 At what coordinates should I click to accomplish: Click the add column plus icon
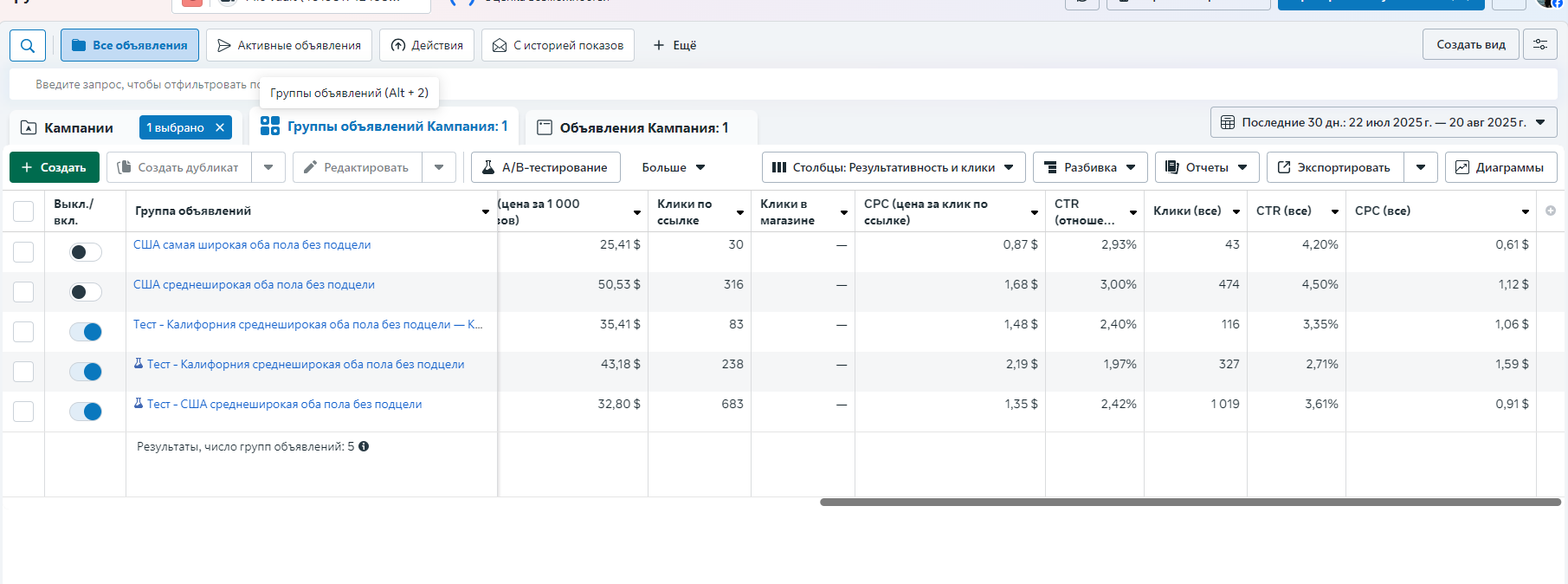click(x=1550, y=211)
